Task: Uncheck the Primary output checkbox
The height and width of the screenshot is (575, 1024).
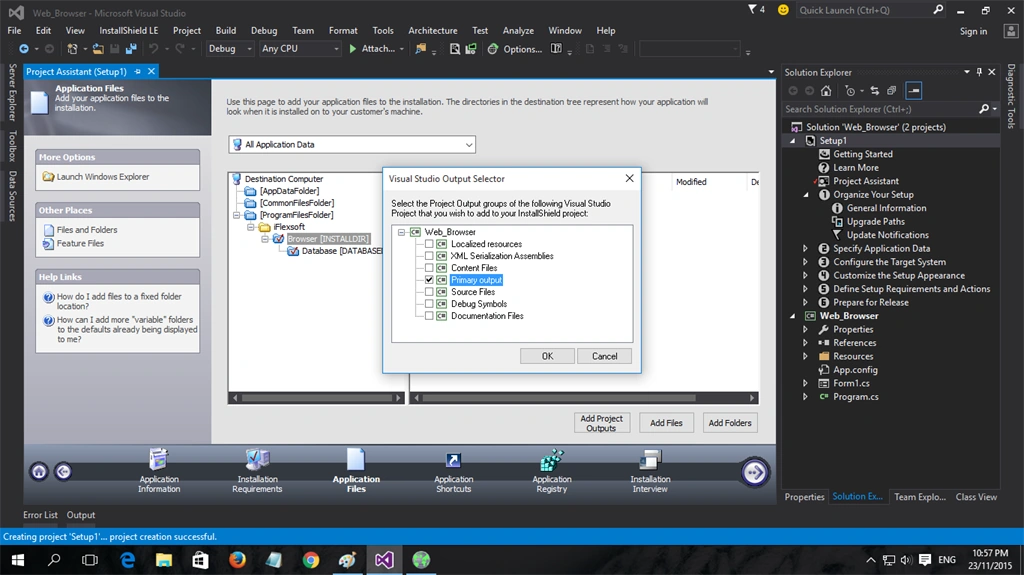Action: point(429,280)
